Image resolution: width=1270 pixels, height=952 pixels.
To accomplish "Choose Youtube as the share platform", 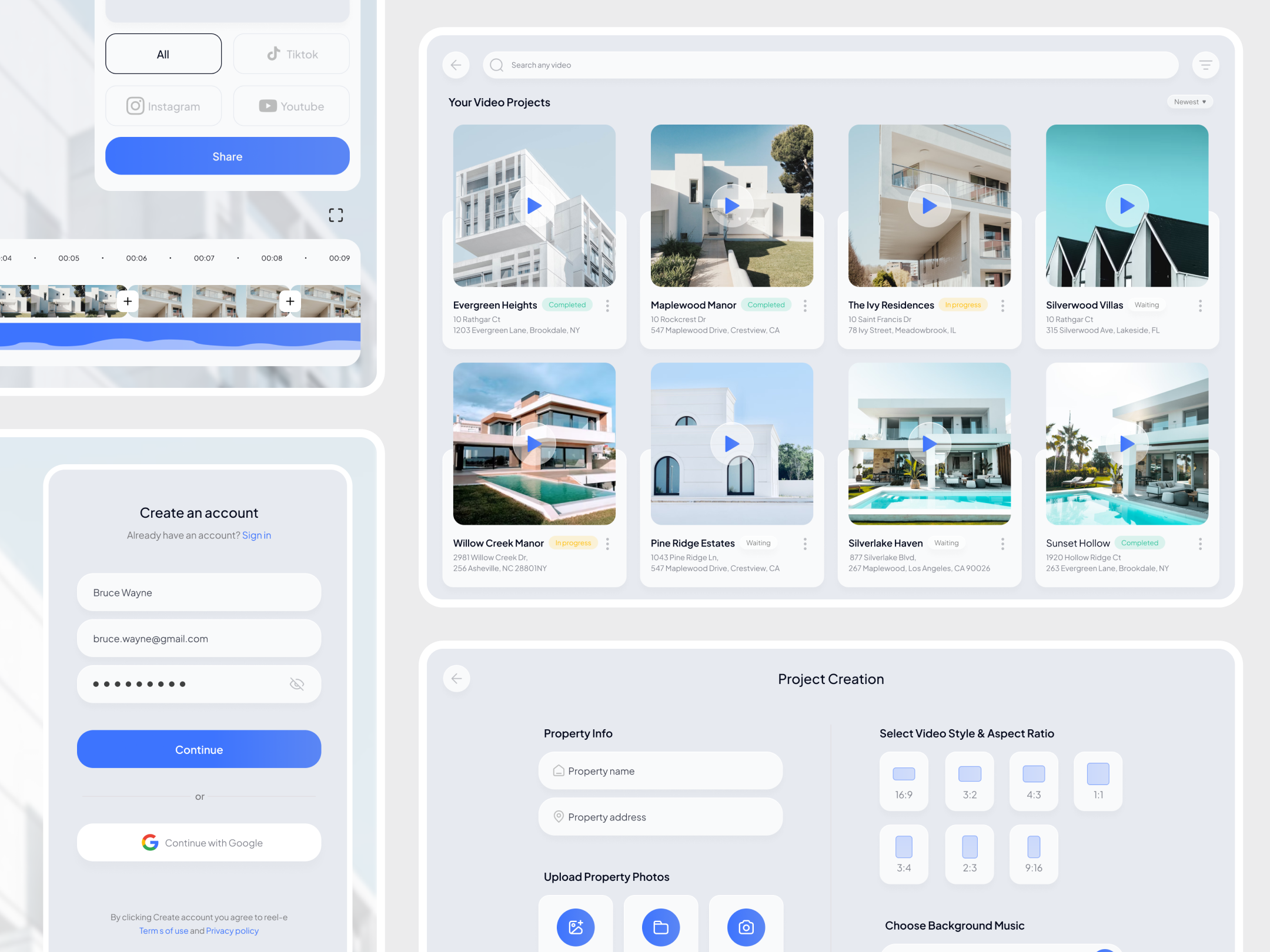I will pos(290,106).
